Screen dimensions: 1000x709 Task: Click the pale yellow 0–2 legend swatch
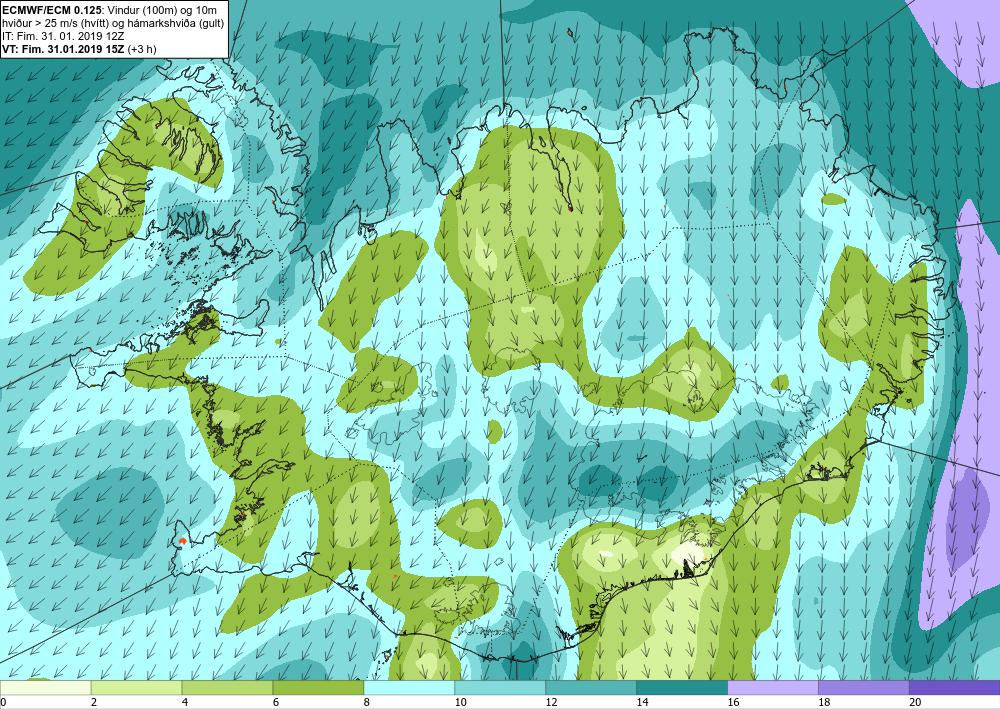coord(45,687)
